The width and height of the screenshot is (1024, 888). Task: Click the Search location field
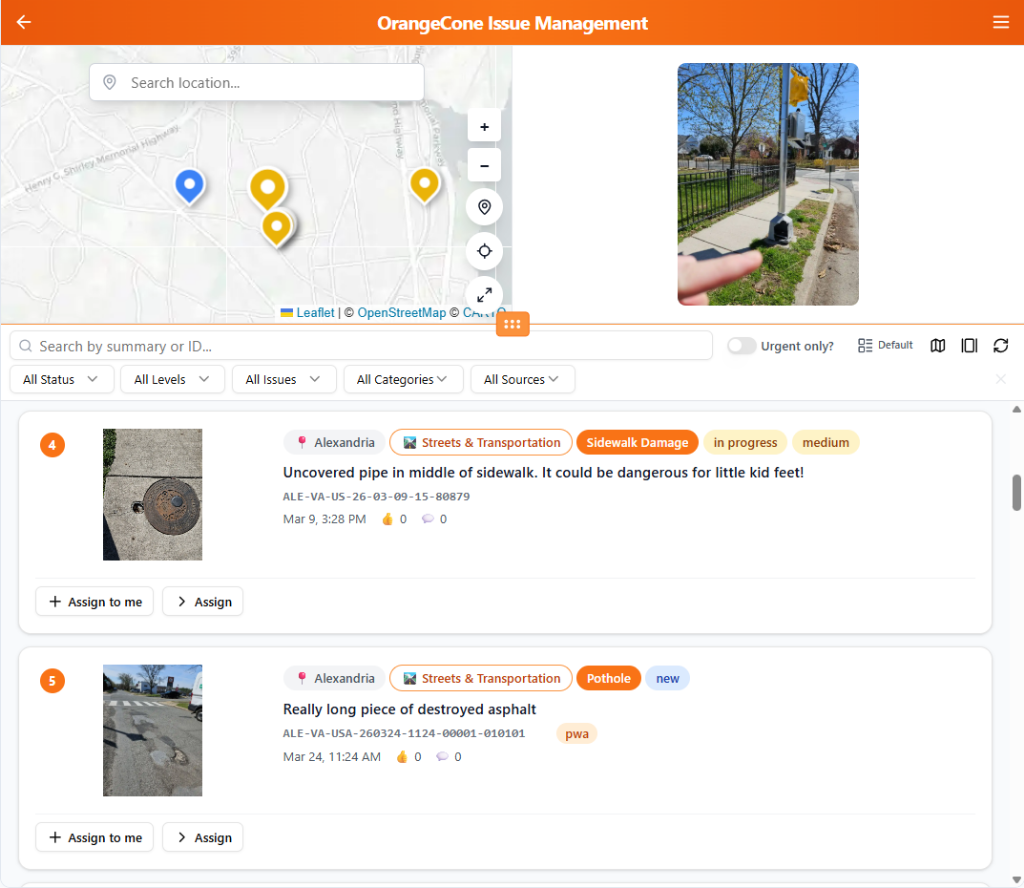pyautogui.click(x=257, y=82)
